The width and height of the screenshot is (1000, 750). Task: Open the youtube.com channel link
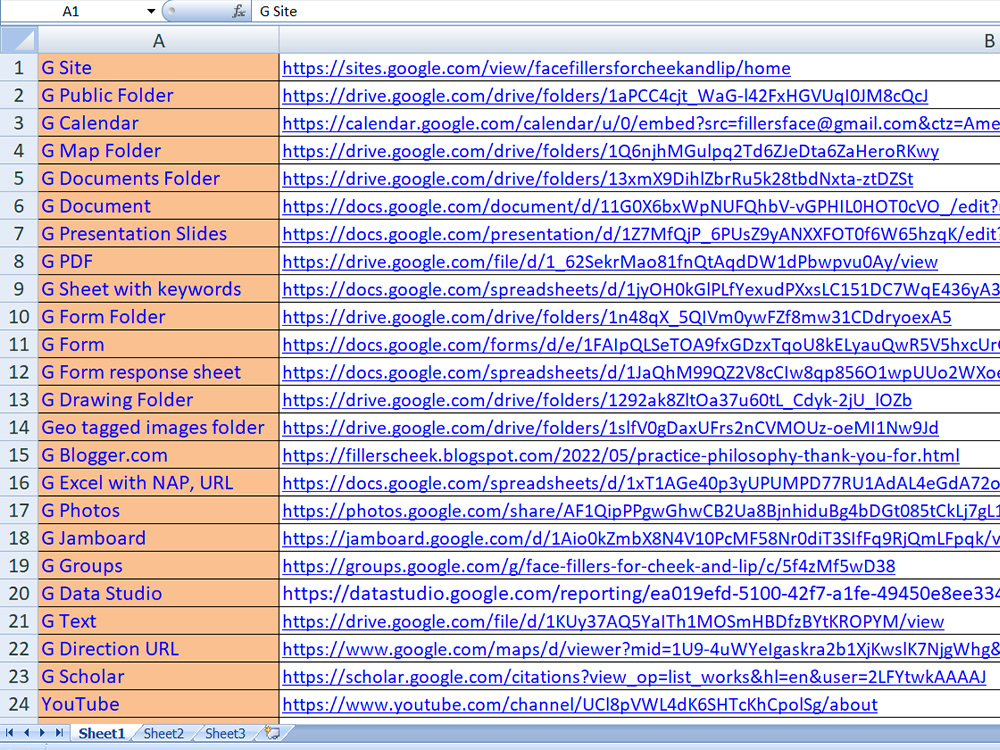click(x=580, y=705)
